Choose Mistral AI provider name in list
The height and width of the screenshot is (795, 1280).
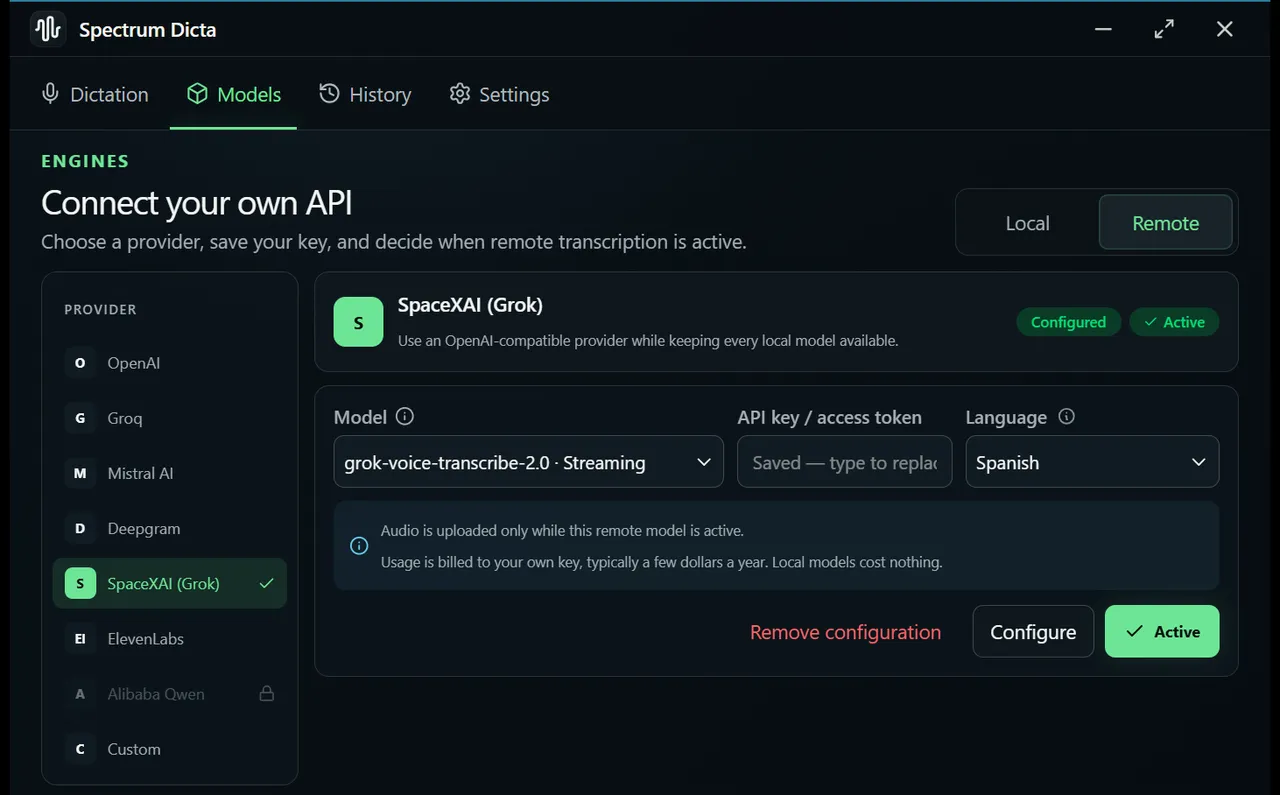tap(140, 473)
